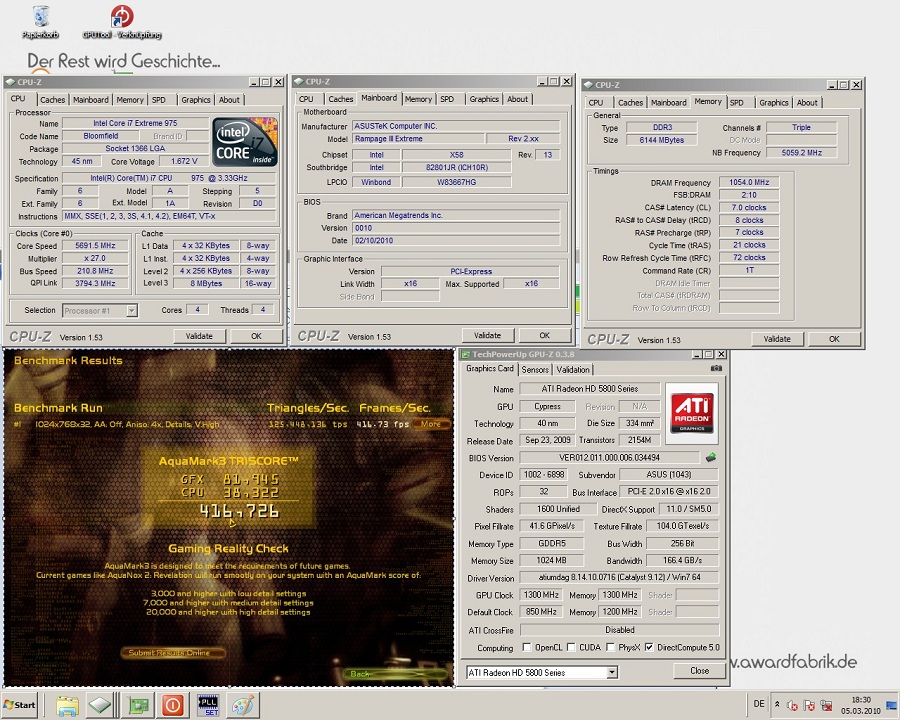
Task: Click the Core Speed value 5691.5 MHz
Action: [x=95, y=246]
